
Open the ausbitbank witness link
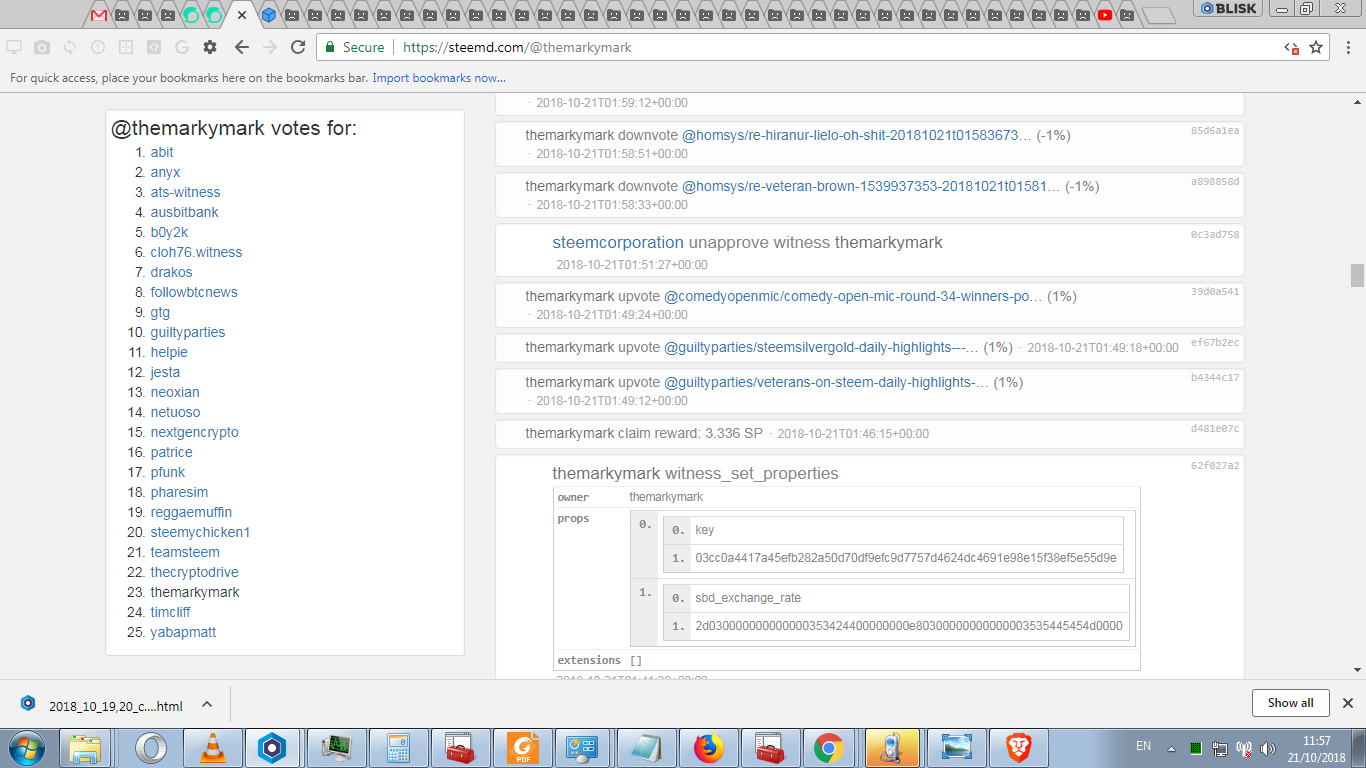click(x=184, y=212)
